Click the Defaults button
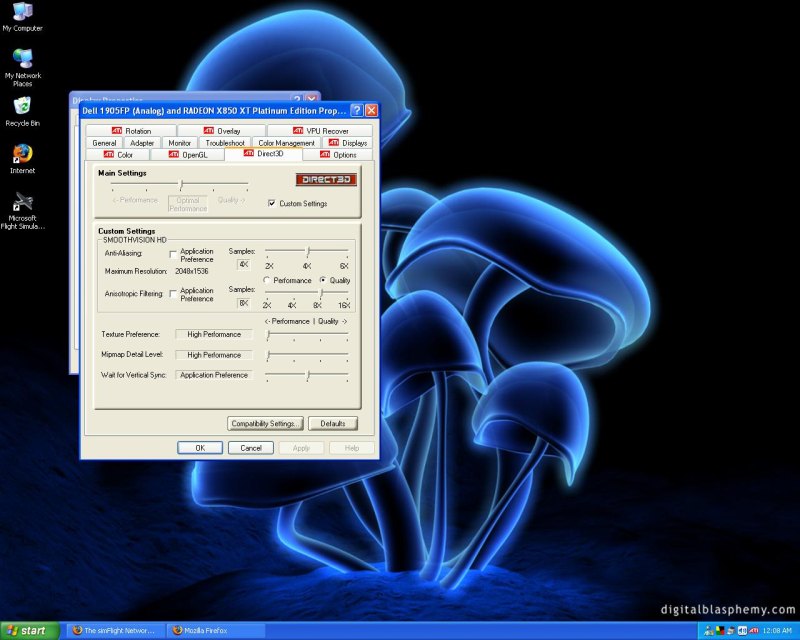Screen dimensions: 800x640 pyautogui.click(x=333, y=423)
